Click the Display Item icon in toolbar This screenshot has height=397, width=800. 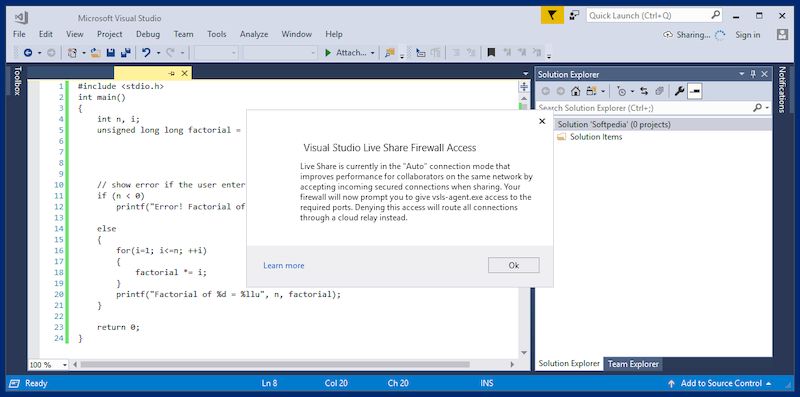[x=421, y=53]
